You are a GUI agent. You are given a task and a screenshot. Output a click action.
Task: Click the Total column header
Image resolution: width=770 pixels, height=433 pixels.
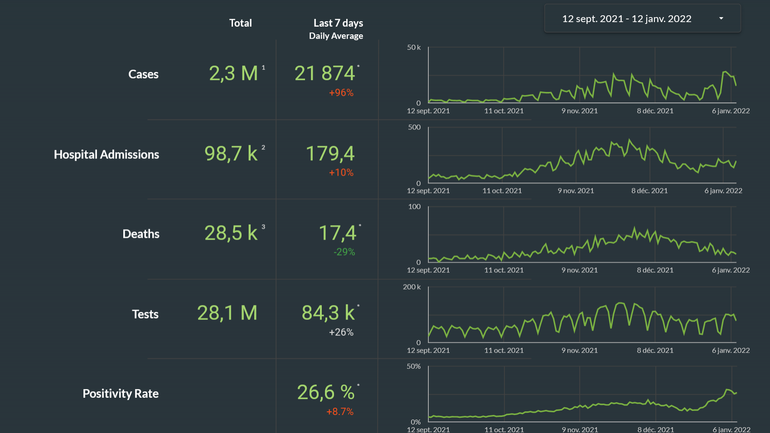[x=240, y=23]
